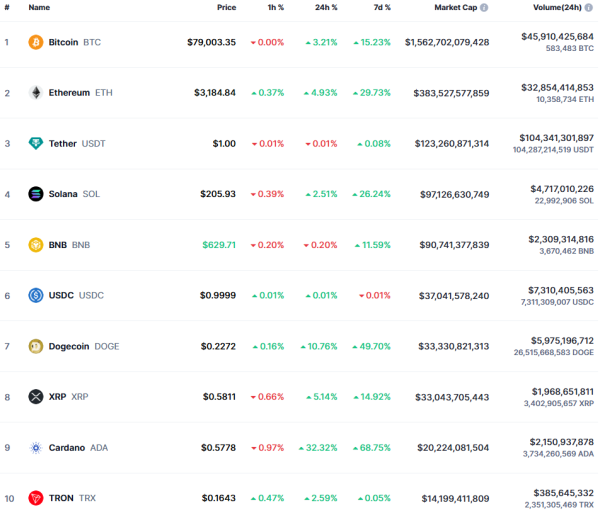Open the Market Cap info tooltip icon

[484, 8]
